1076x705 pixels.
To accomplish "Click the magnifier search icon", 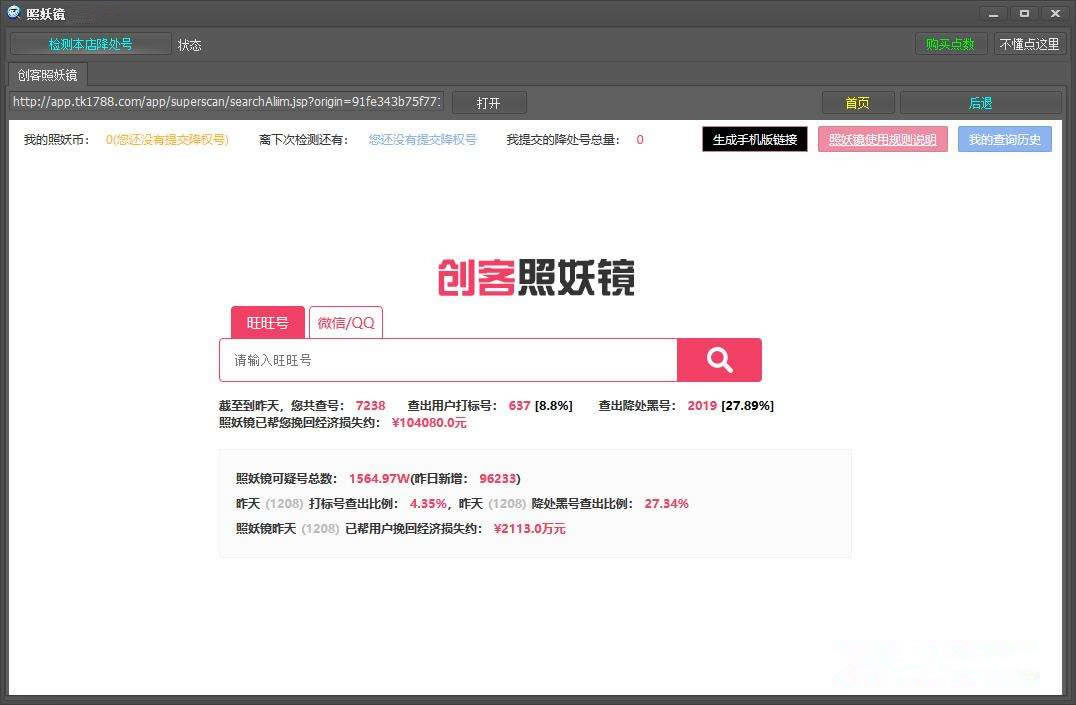I will (x=719, y=359).
